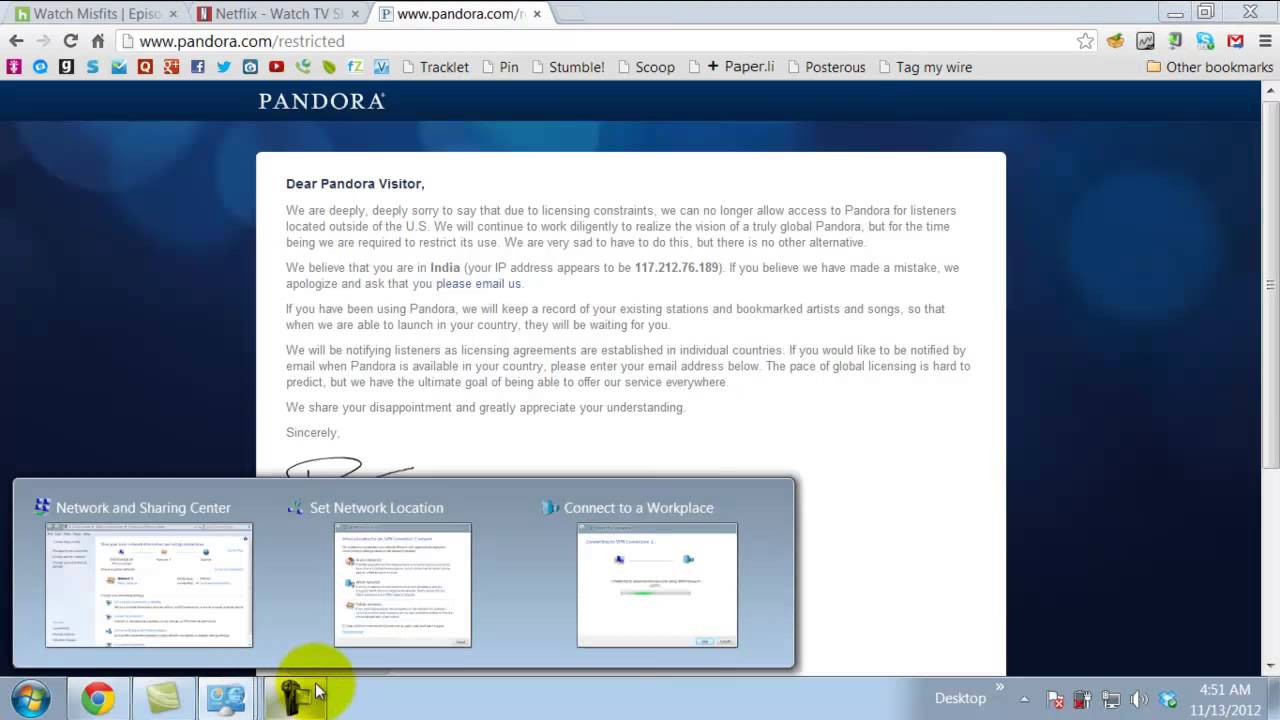The image size is (1280, 720).
Task: Click the Pandora logo
Action: [321, 101]
